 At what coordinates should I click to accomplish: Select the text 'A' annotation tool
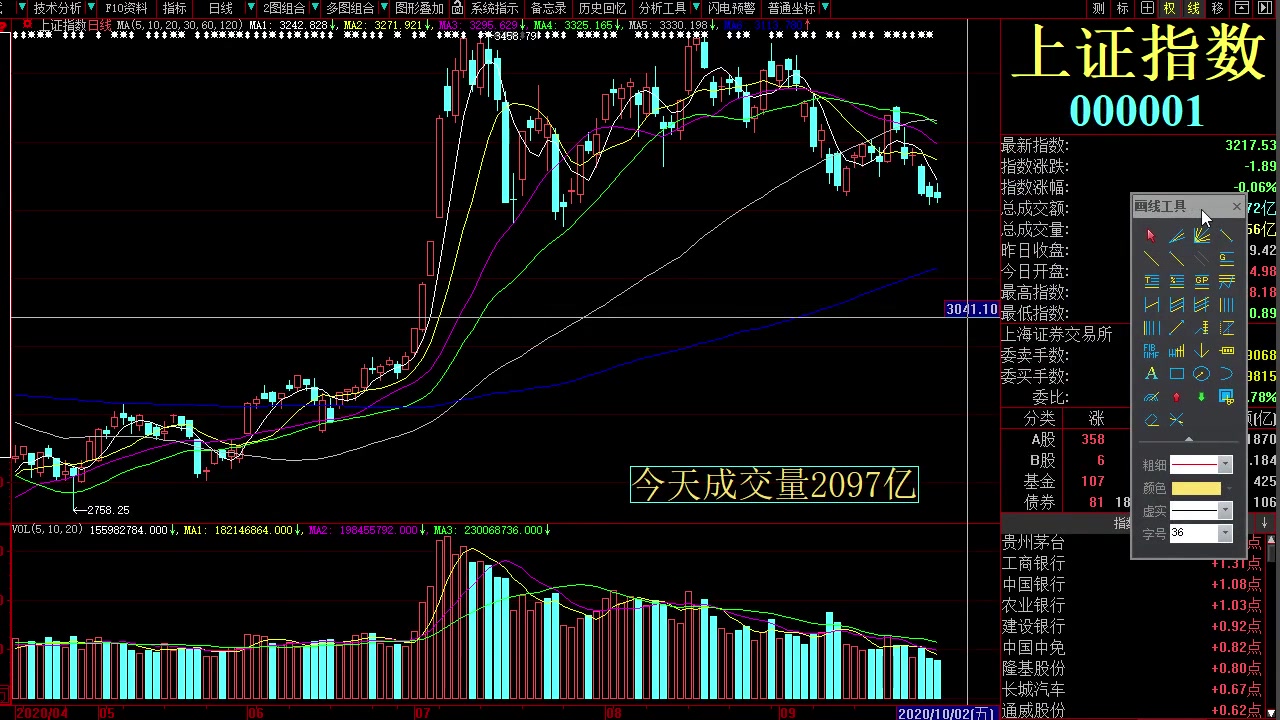[x=1151, y=373]
